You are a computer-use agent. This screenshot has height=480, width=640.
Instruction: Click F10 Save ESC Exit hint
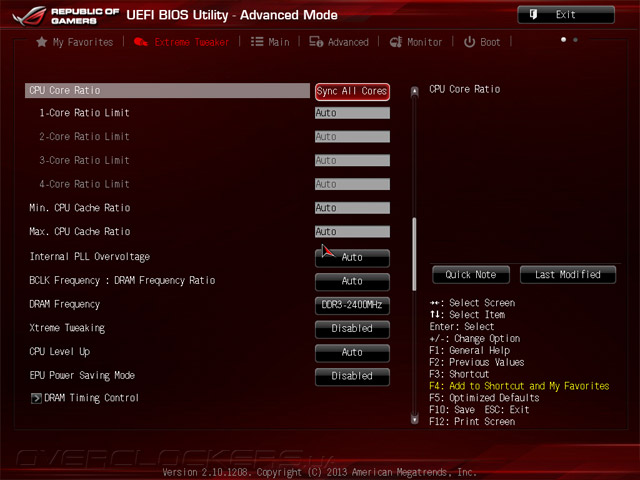click(479, 410)
